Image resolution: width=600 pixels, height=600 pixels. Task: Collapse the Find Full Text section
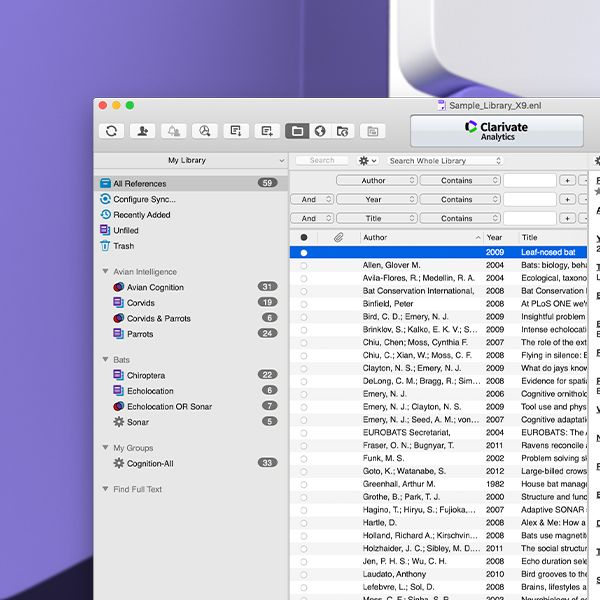(x=105, y=489)
